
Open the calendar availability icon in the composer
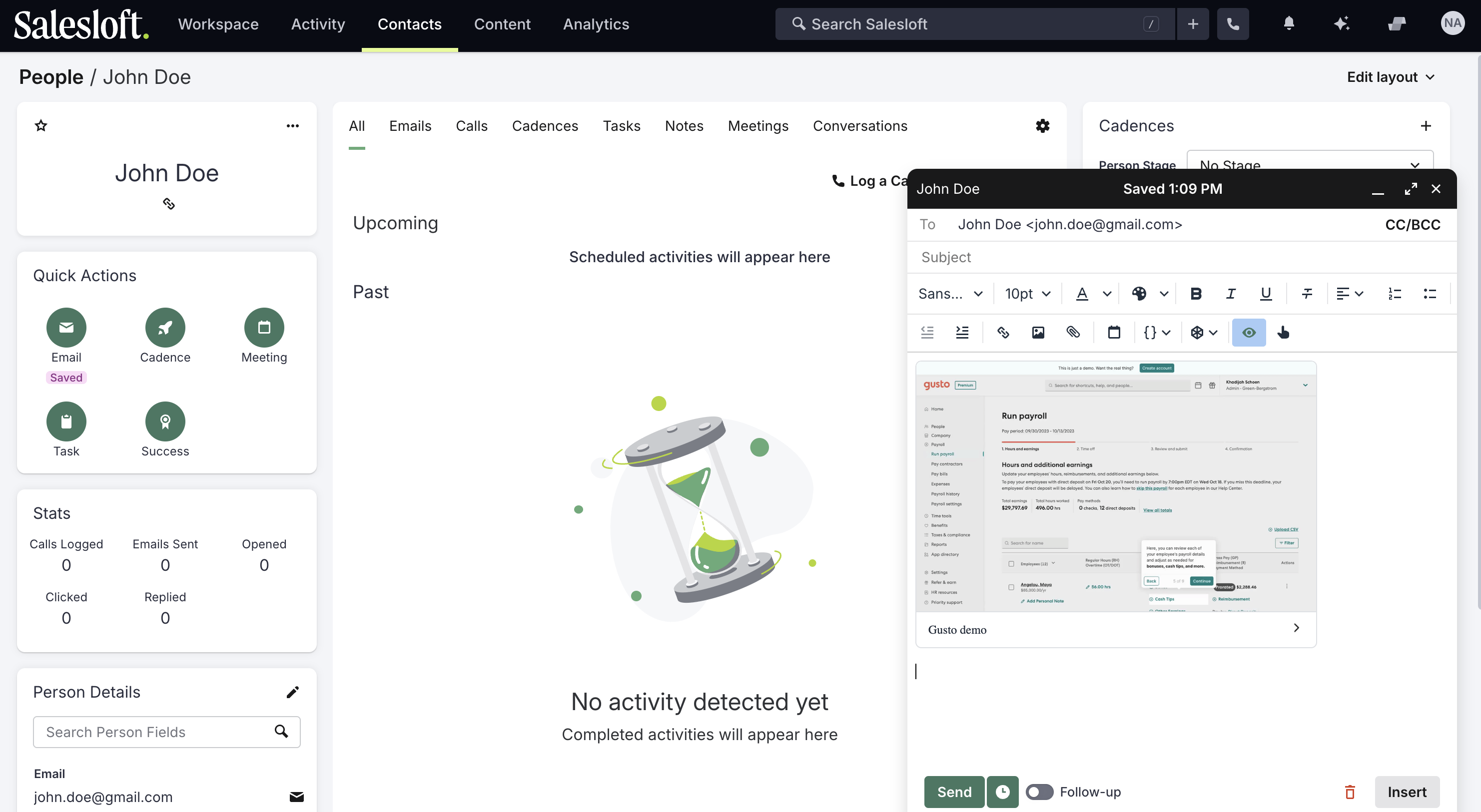click(x=1114, y=332)
